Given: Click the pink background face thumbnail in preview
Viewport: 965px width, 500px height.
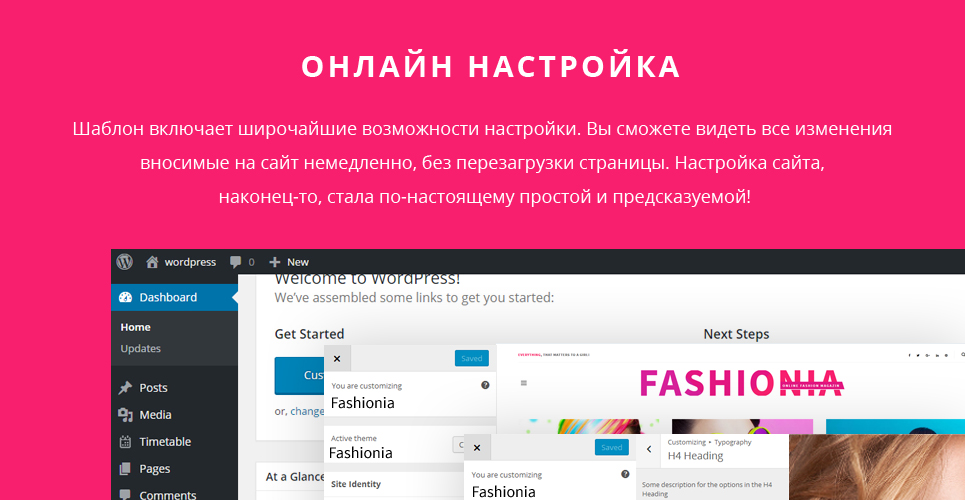Looking at the screenshot, I should 742,427.
